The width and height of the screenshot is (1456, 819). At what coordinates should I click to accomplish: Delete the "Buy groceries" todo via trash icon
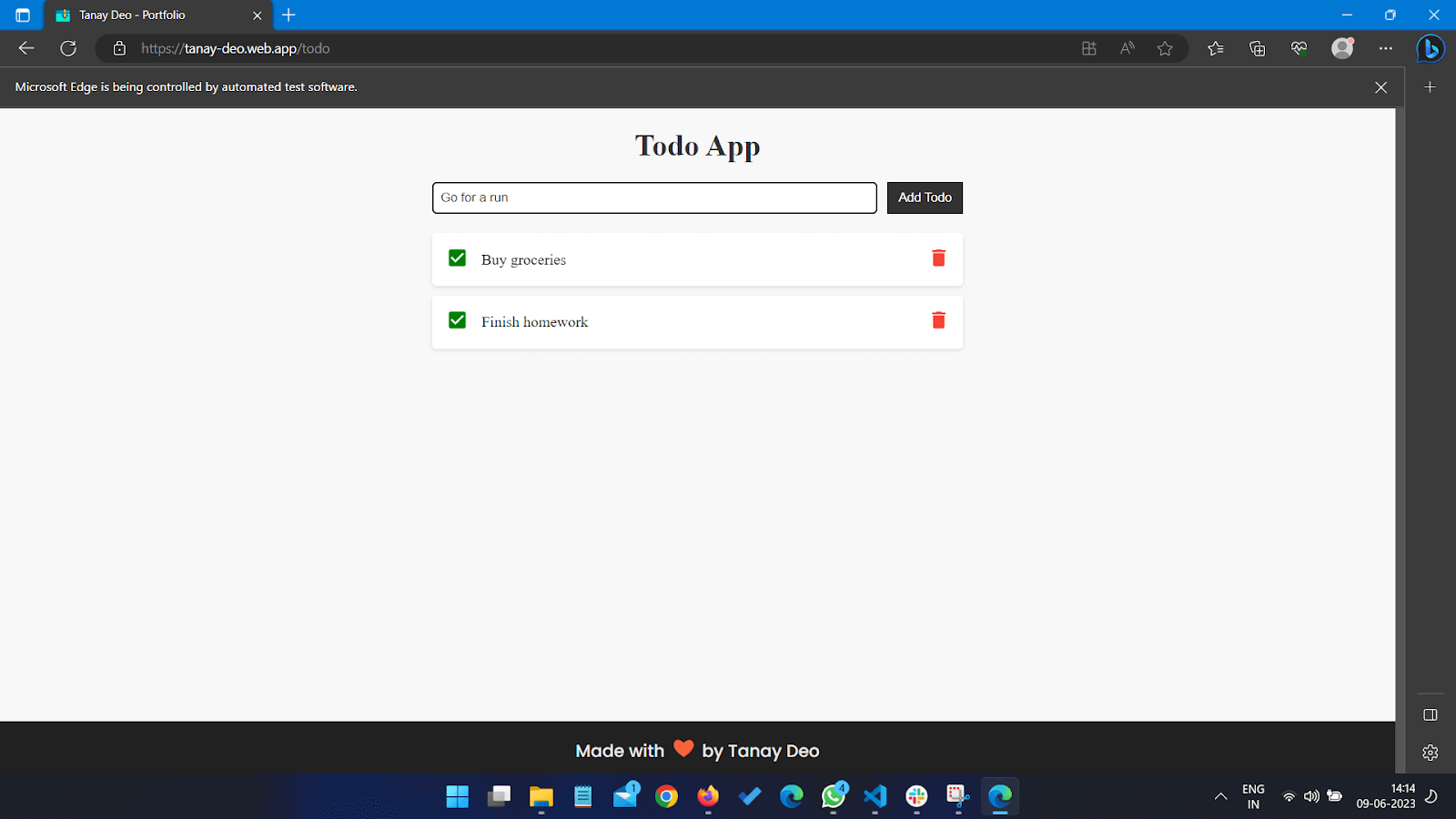(x=937, y=258)
